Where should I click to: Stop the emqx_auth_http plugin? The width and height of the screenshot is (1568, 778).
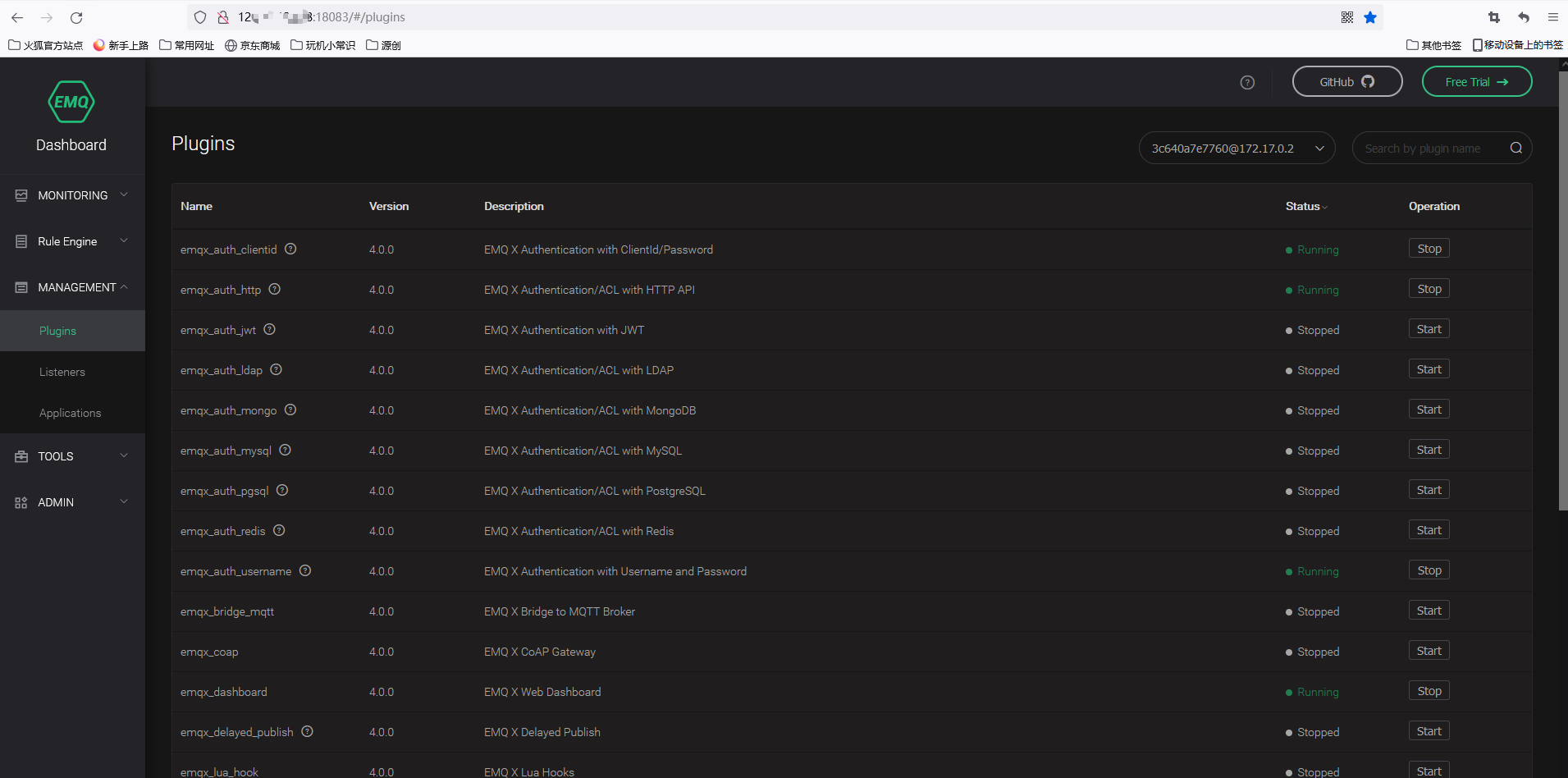(x=1429, y=289)
